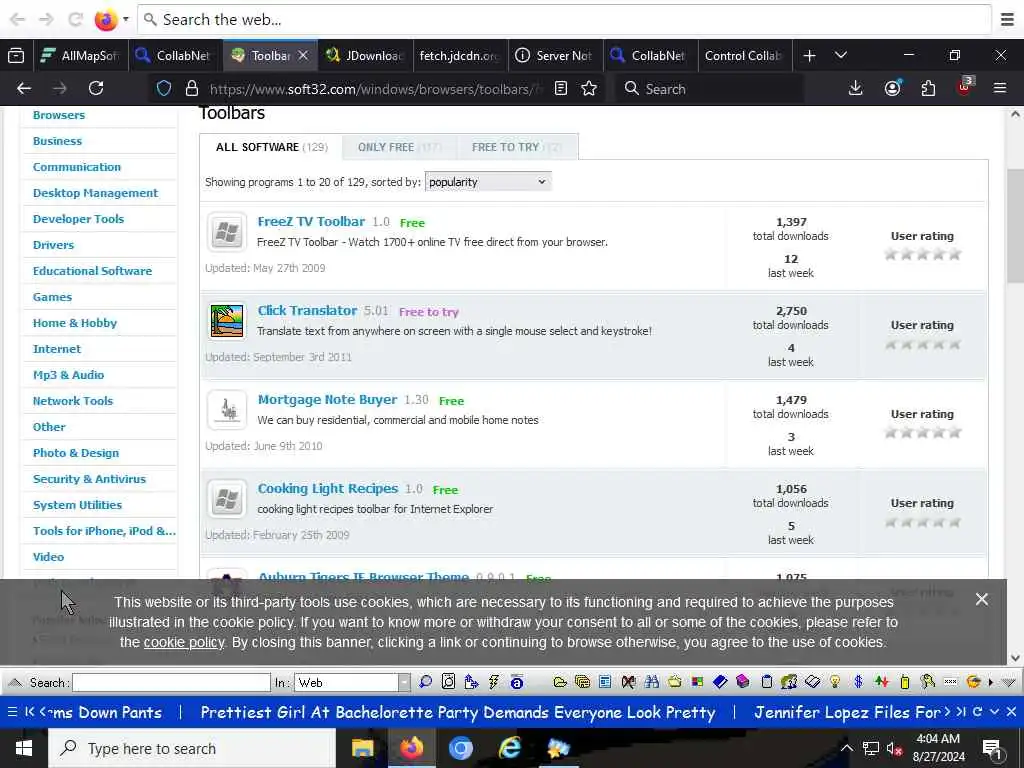The width and height of the screenshot is (1024, 768).
Task: Open the Firefox hamburger application menu
Action: coord(1000,88)
